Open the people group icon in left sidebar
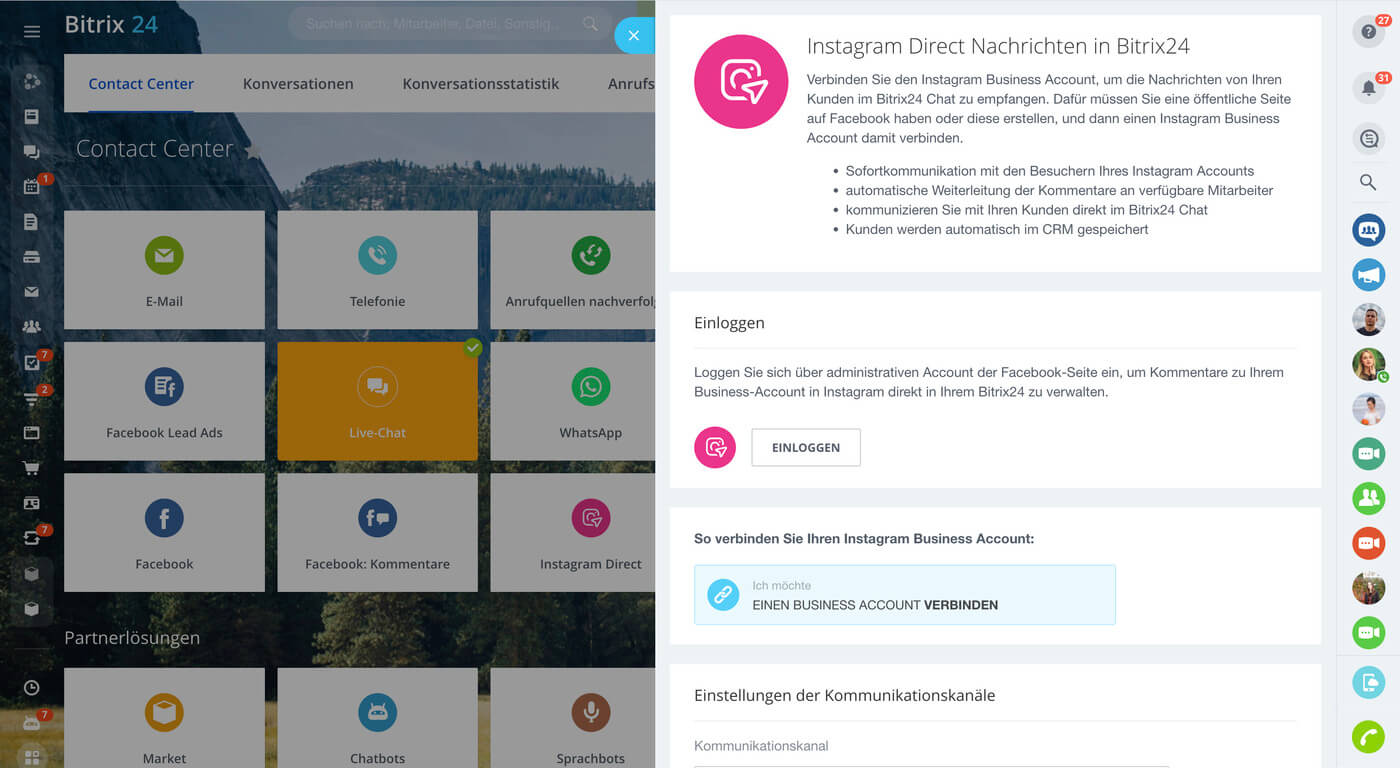Screen dimensions: 1400x768 31,327
